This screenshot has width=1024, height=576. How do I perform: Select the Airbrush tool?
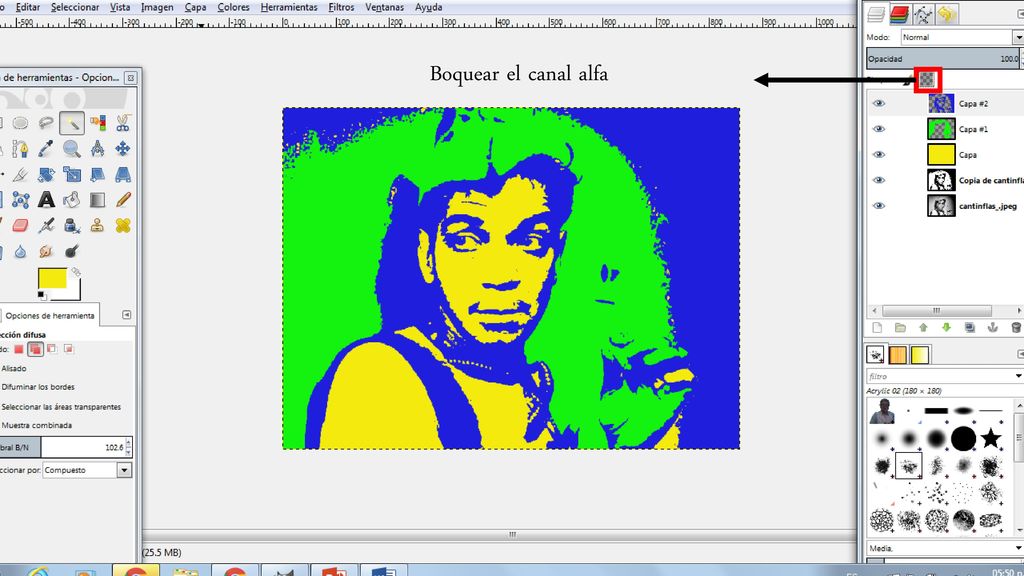(46, 225)
